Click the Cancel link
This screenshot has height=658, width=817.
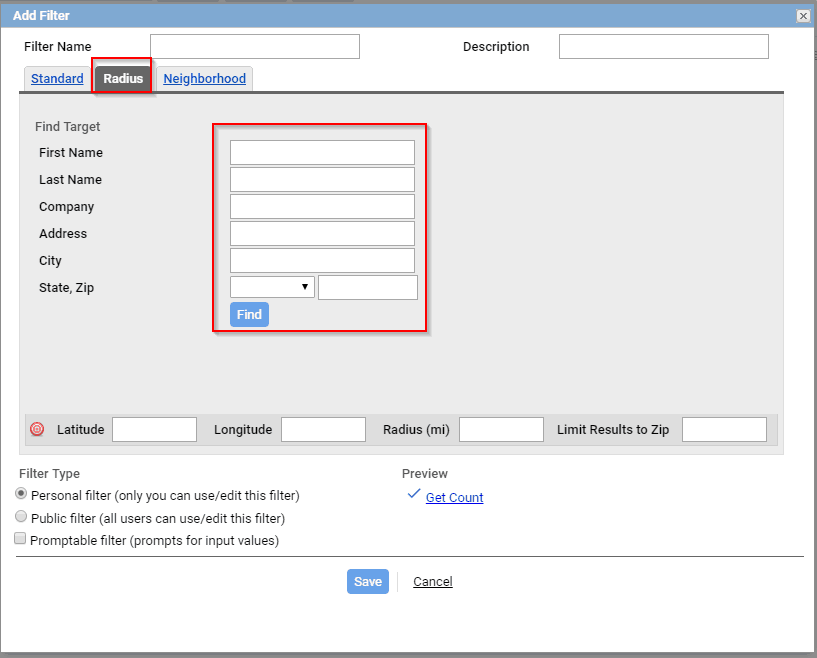pos(432,581)
